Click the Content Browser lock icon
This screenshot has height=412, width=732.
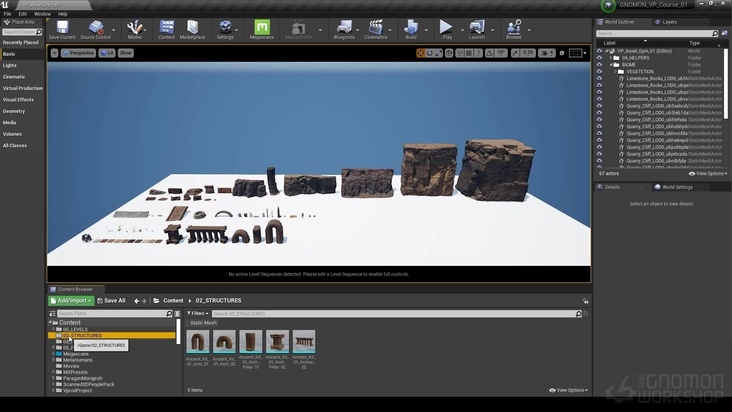click(x=585, y=301)
